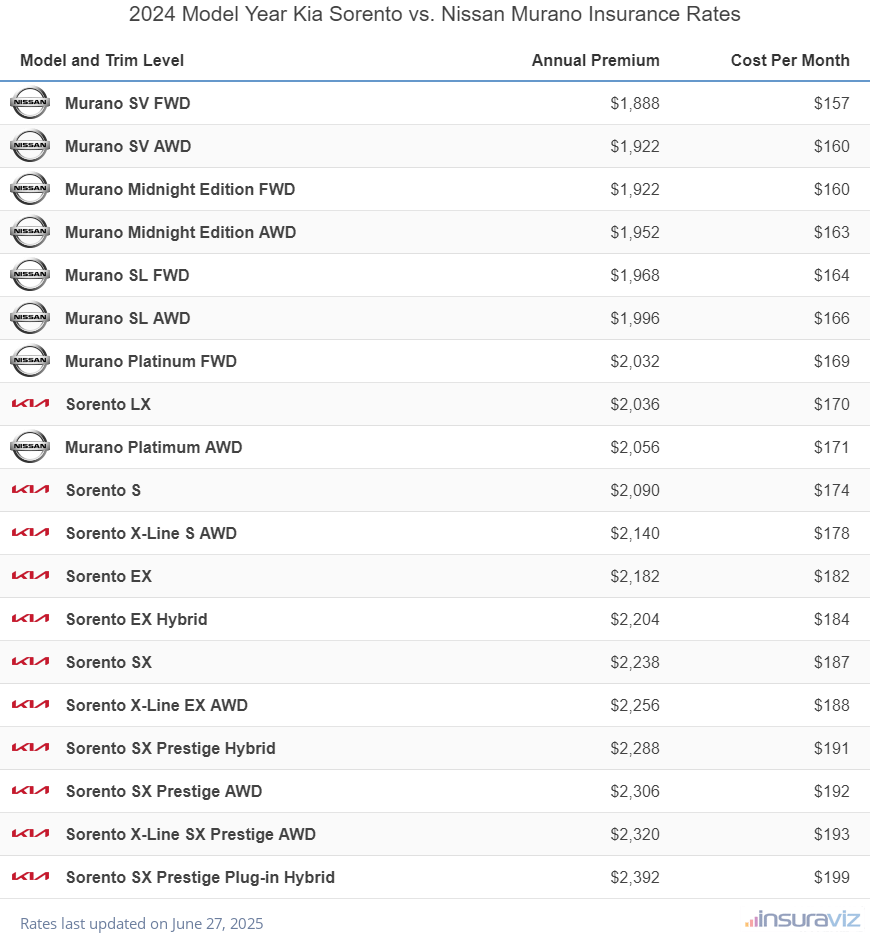Click the 'Model and Trim Level' column header

tap(102, 60)
